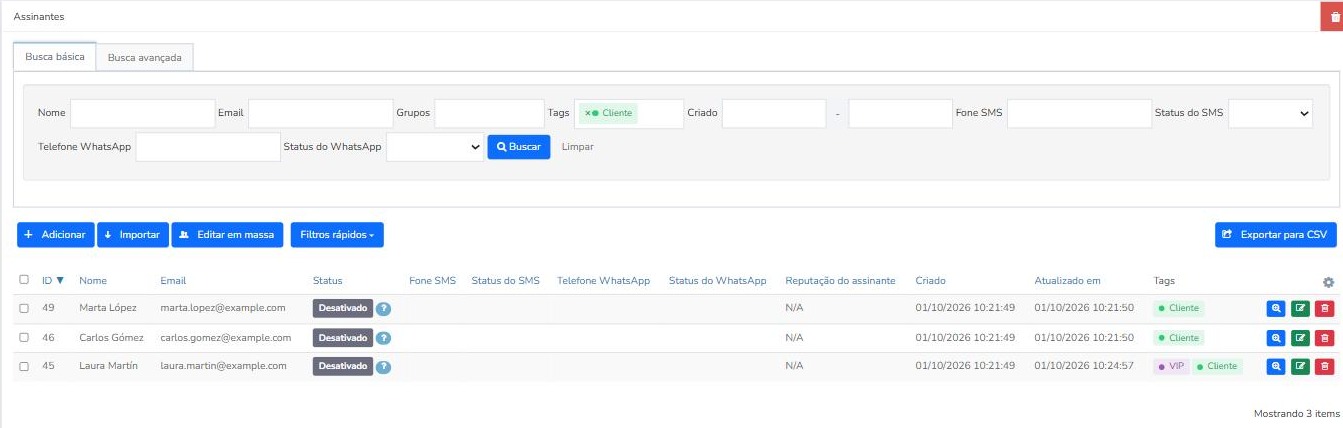Click the Buscar button
1343x428 pixels.
[x=519, y=147]
